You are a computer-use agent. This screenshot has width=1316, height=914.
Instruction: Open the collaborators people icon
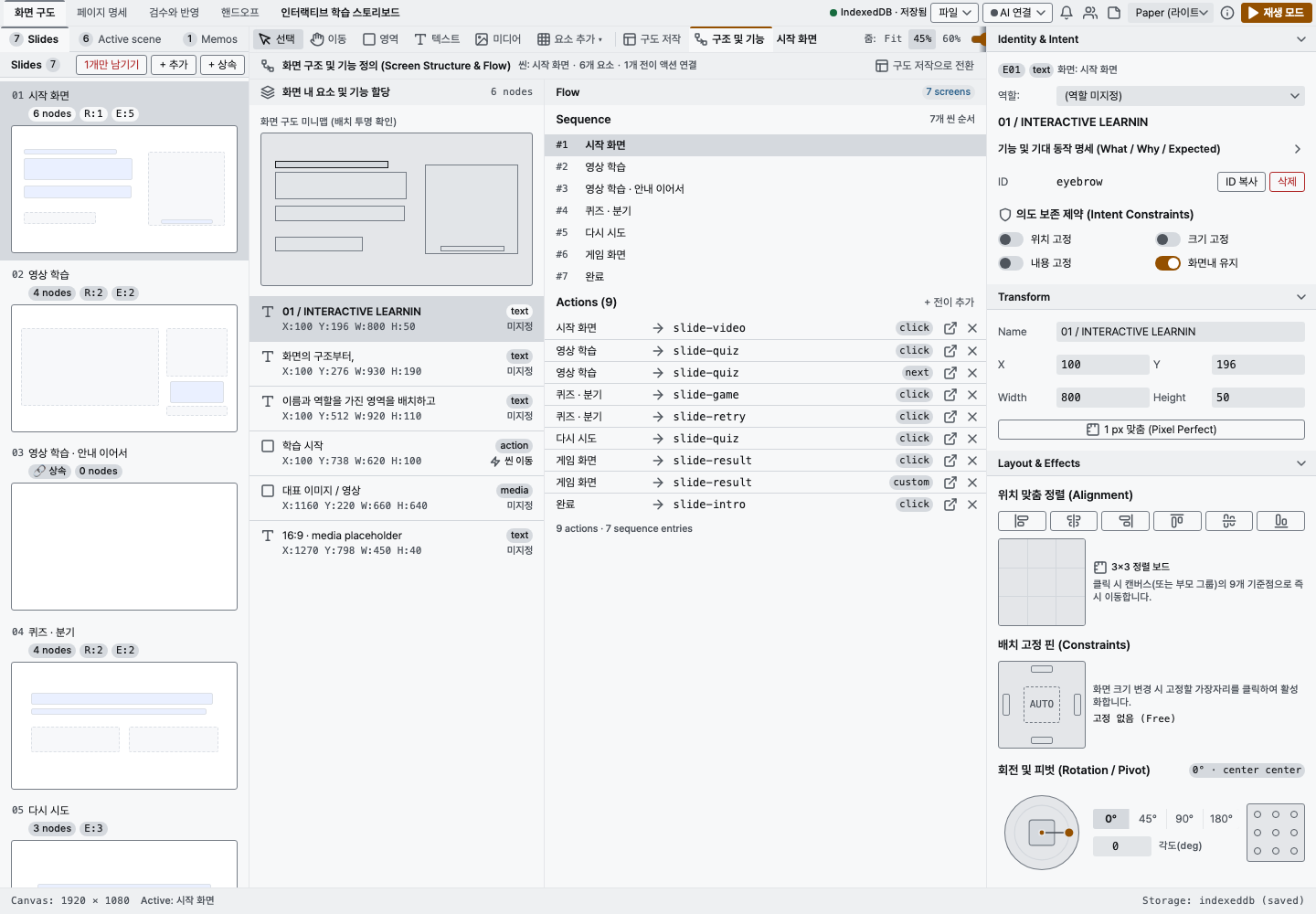coord(1090,13)
